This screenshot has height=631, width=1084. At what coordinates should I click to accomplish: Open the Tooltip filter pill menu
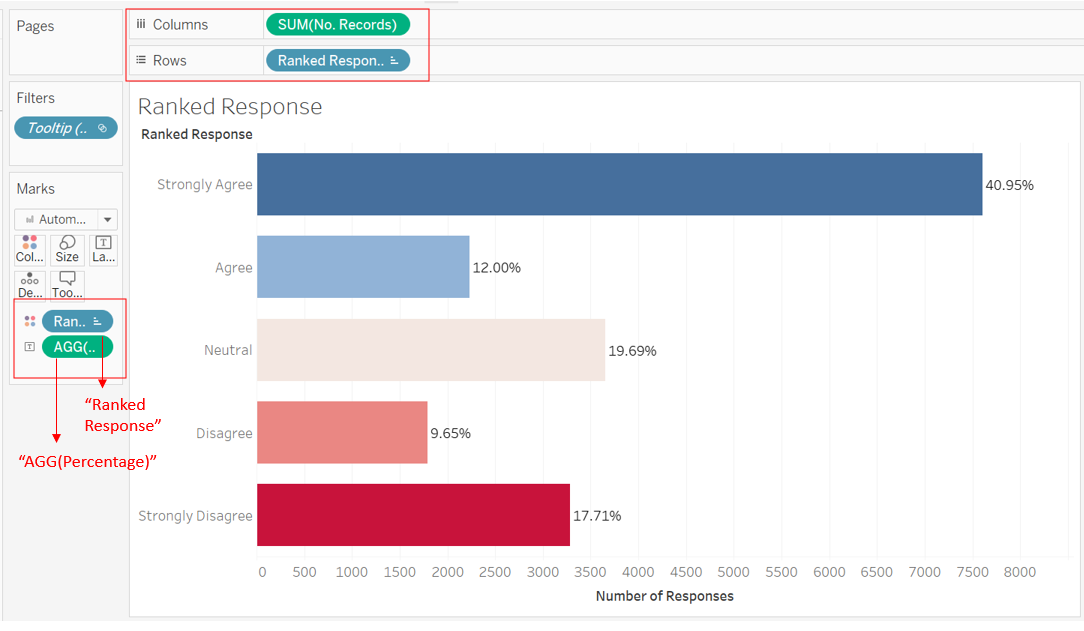coord(66,128)
